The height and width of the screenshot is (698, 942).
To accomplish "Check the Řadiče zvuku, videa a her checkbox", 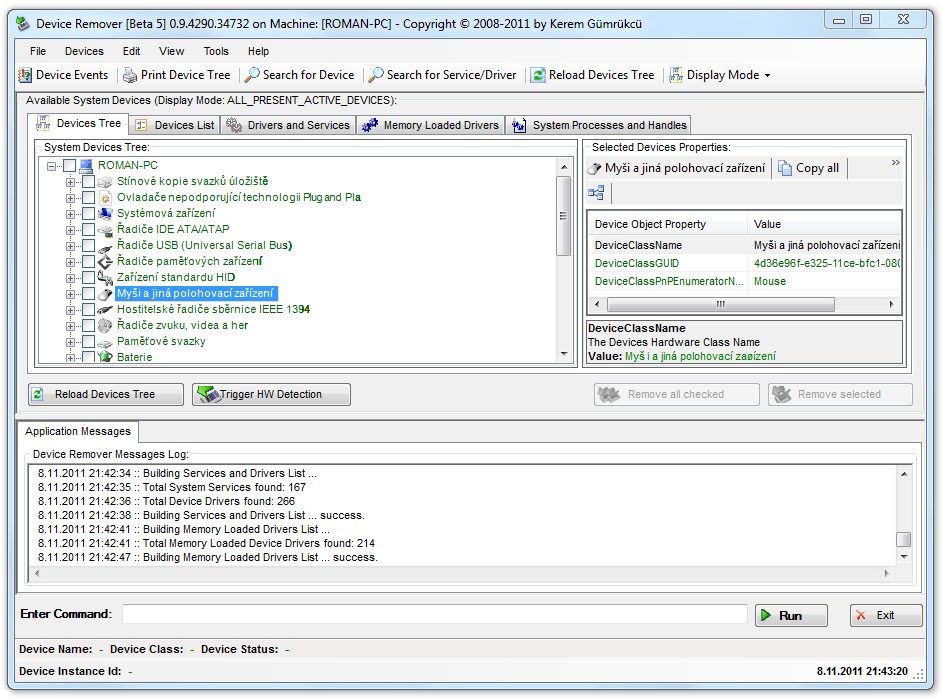I will (x=88, y=326).
